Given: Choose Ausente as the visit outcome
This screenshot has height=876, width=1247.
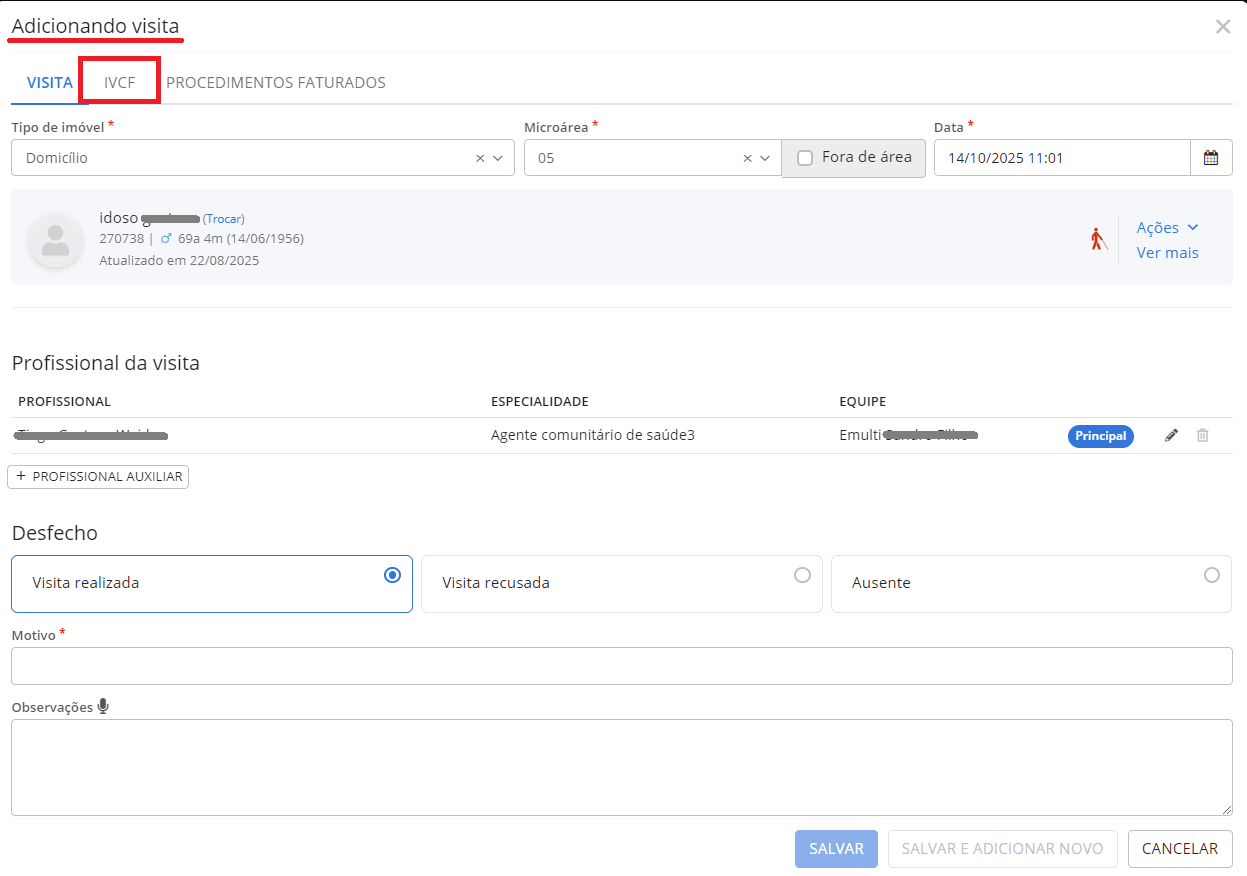Looking at the screenshot, I should (1211, 575).
